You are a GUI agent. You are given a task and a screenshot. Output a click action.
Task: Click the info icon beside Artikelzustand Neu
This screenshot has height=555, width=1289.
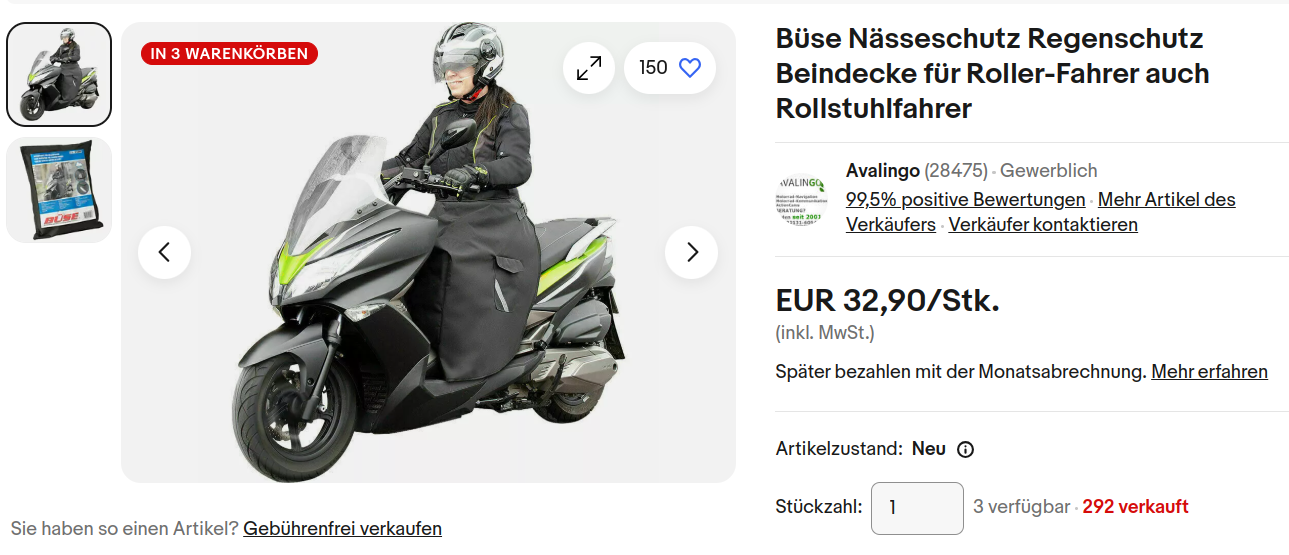point(965,449)
